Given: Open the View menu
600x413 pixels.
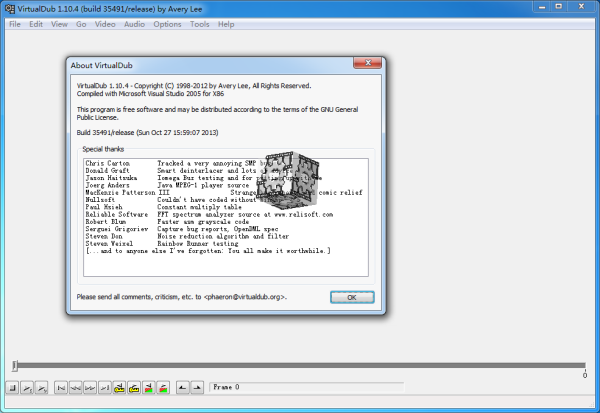Looking at the screenshot, I should [x=59, y=24].
